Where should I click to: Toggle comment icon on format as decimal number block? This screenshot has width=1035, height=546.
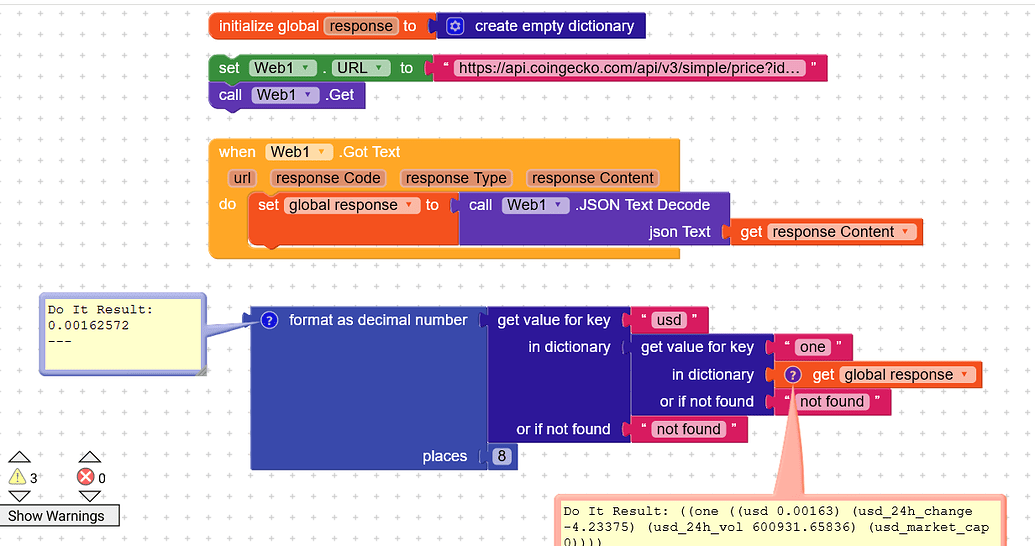click(x=269, y=320)
